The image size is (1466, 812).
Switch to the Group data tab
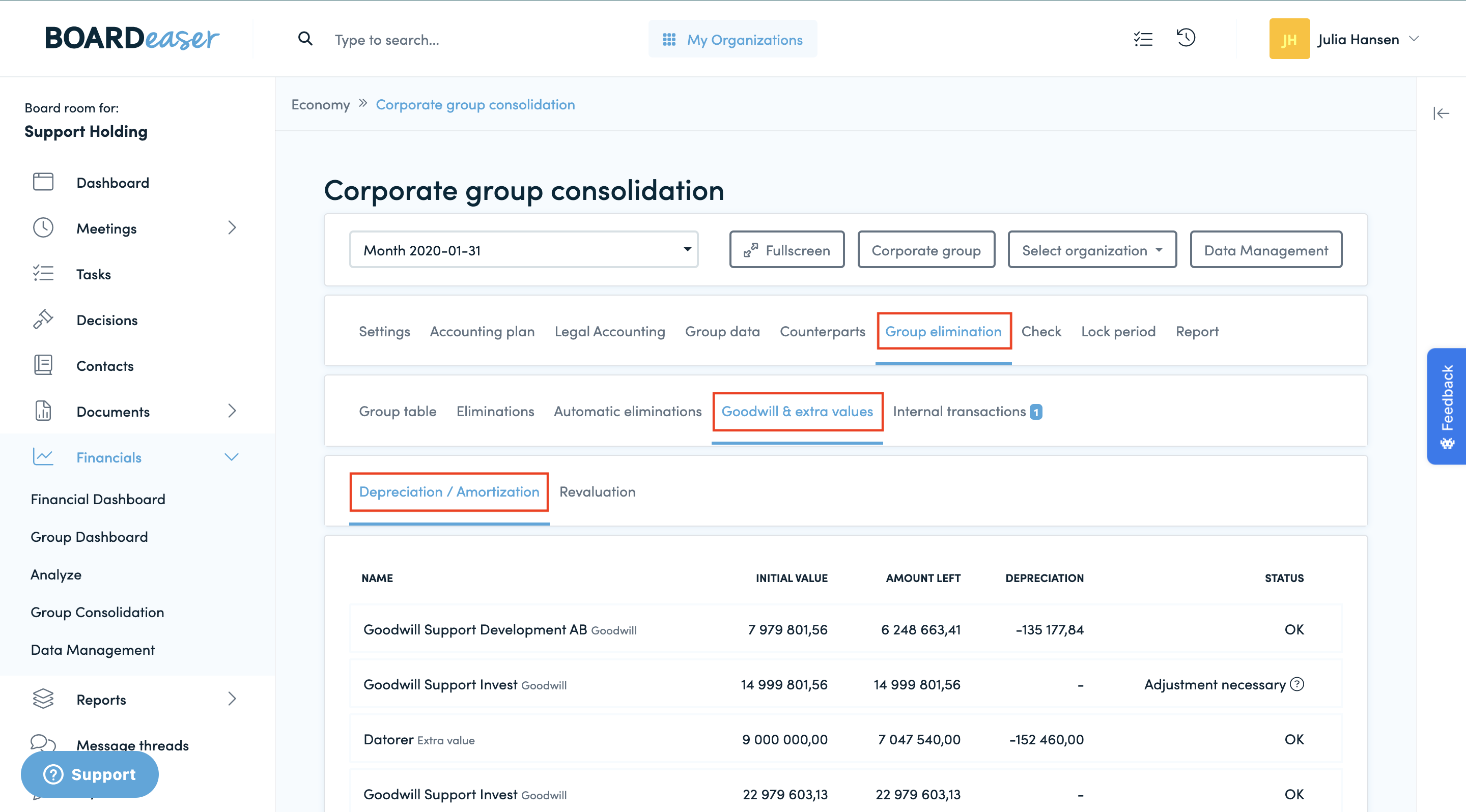pos(722,332)
